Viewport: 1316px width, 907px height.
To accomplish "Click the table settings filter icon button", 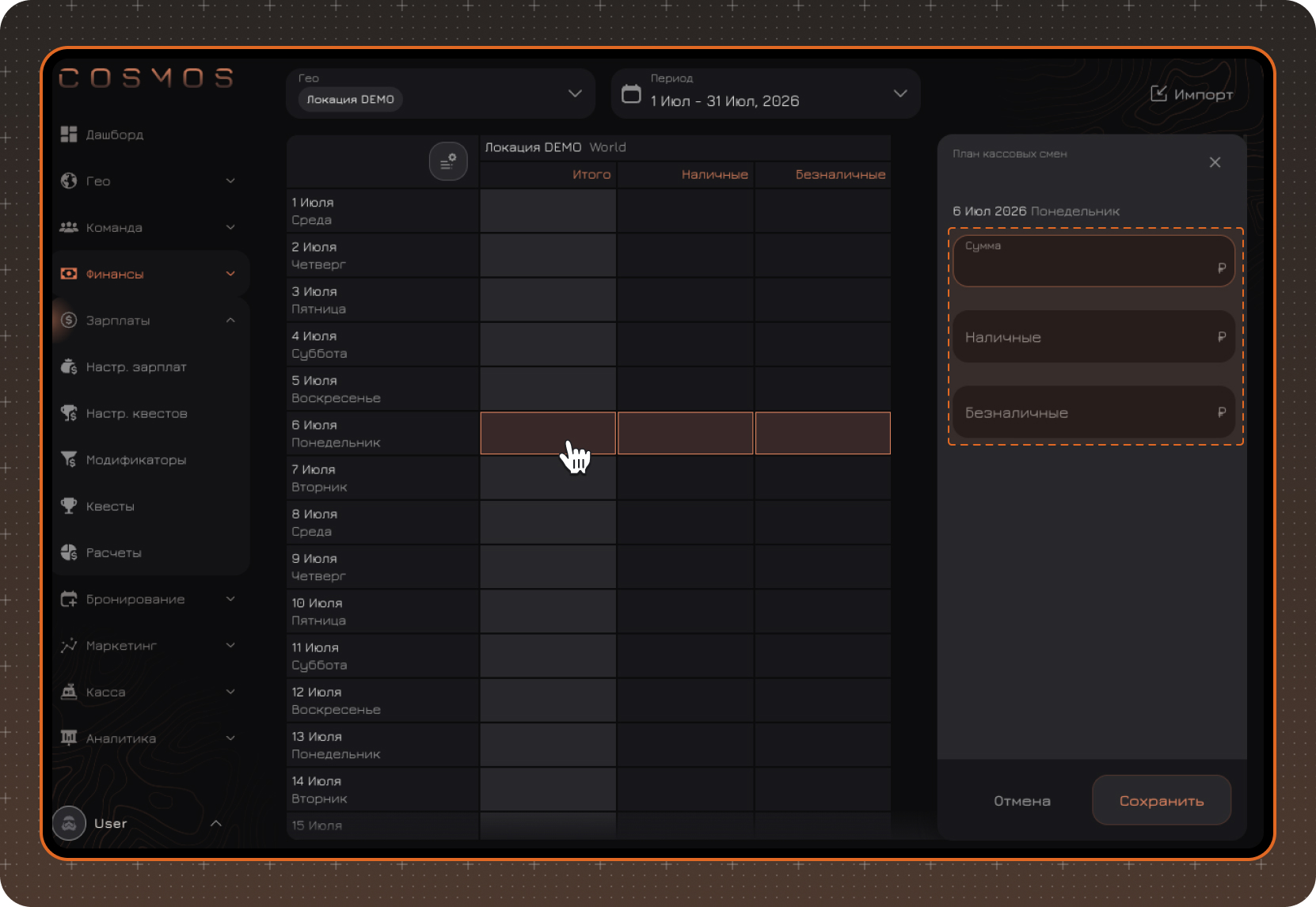I will (x=448, y=161).
